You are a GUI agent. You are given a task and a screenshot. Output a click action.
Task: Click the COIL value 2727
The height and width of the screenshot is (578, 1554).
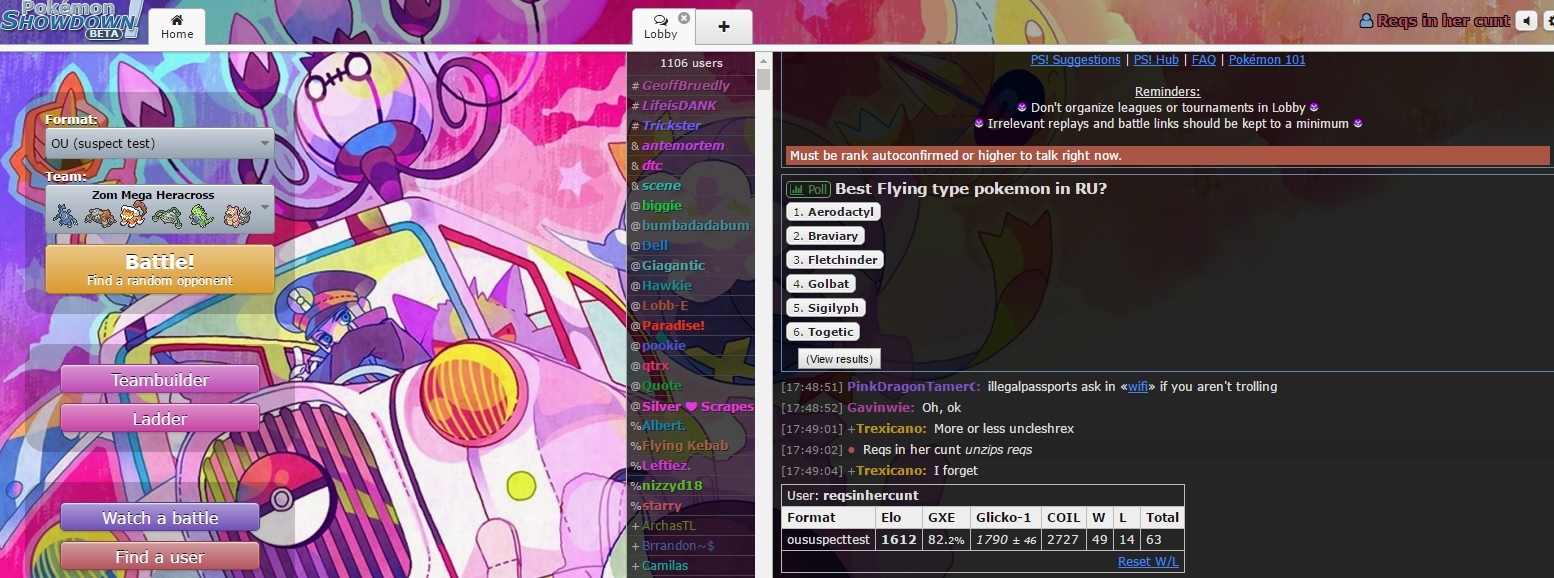[x=1062, y=540]
